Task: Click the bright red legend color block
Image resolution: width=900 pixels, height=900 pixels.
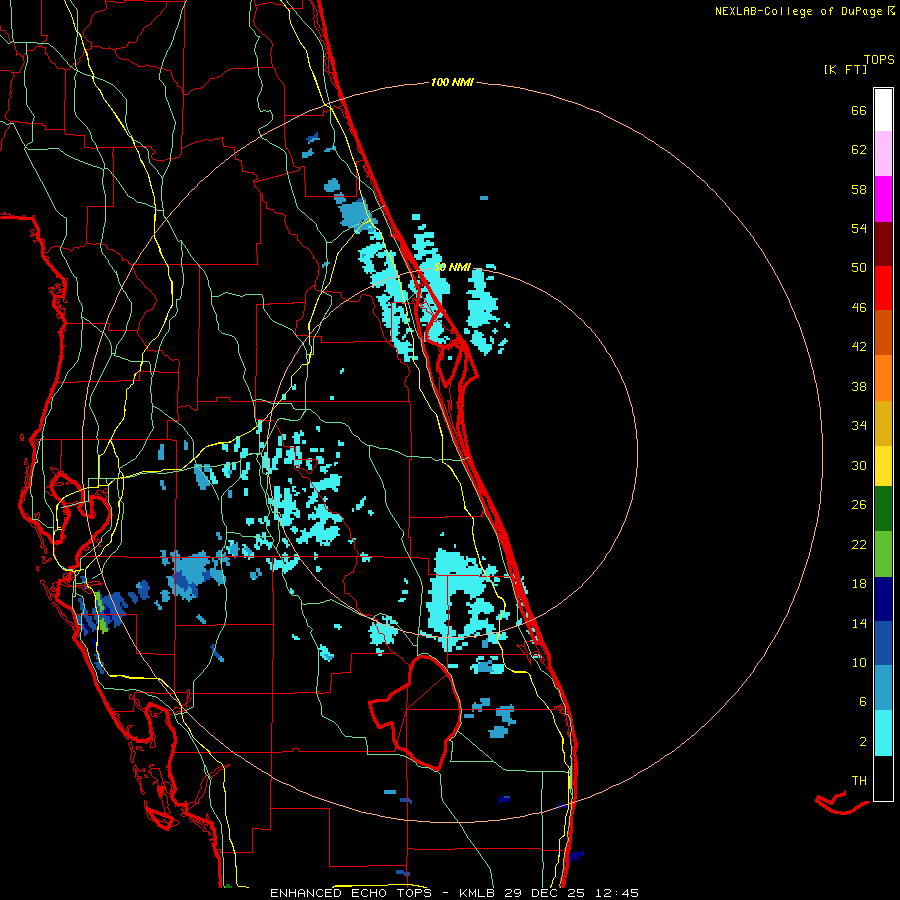Action: (x=883, y=288)
